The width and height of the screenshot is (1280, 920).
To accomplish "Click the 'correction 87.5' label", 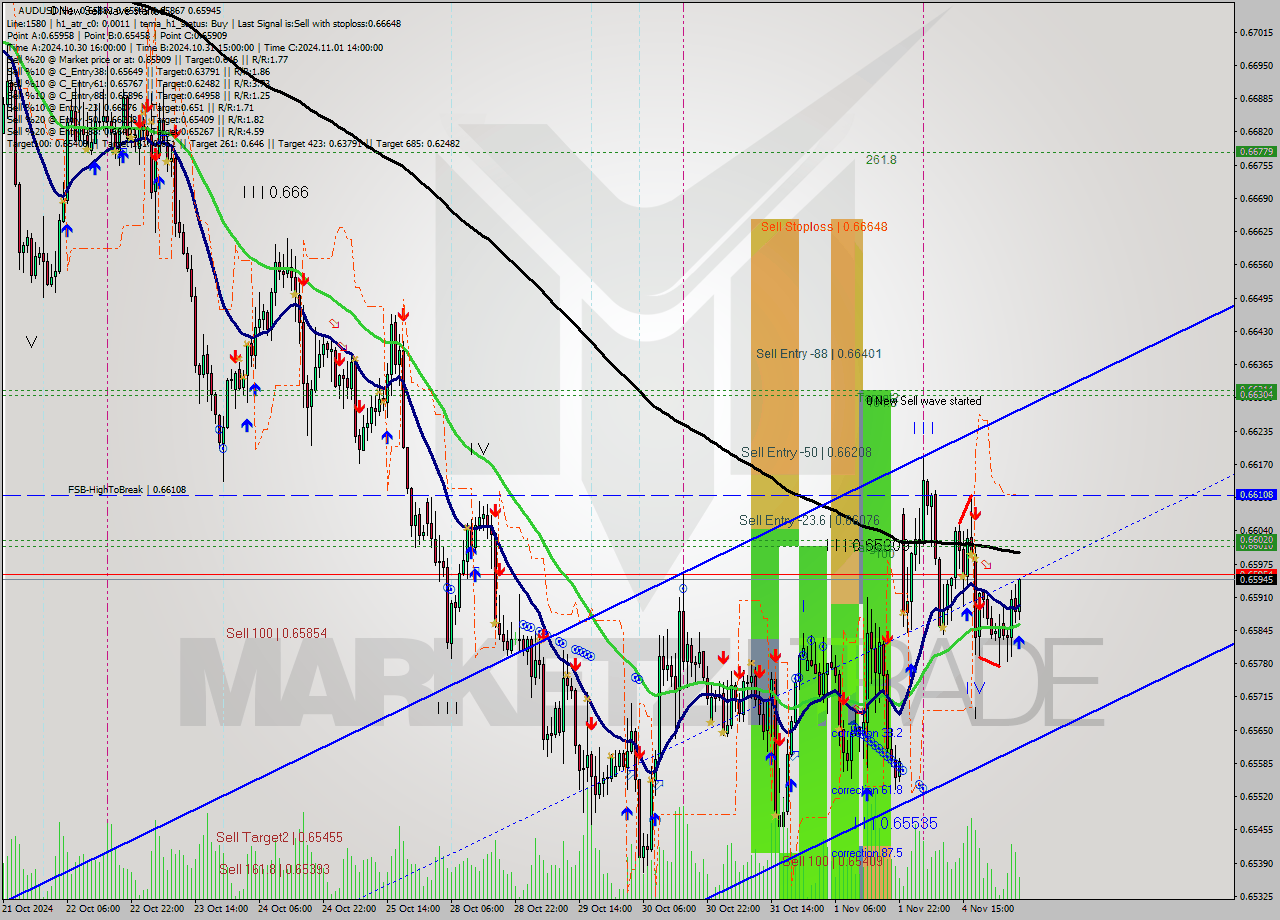I will click(x=867, y=853).
